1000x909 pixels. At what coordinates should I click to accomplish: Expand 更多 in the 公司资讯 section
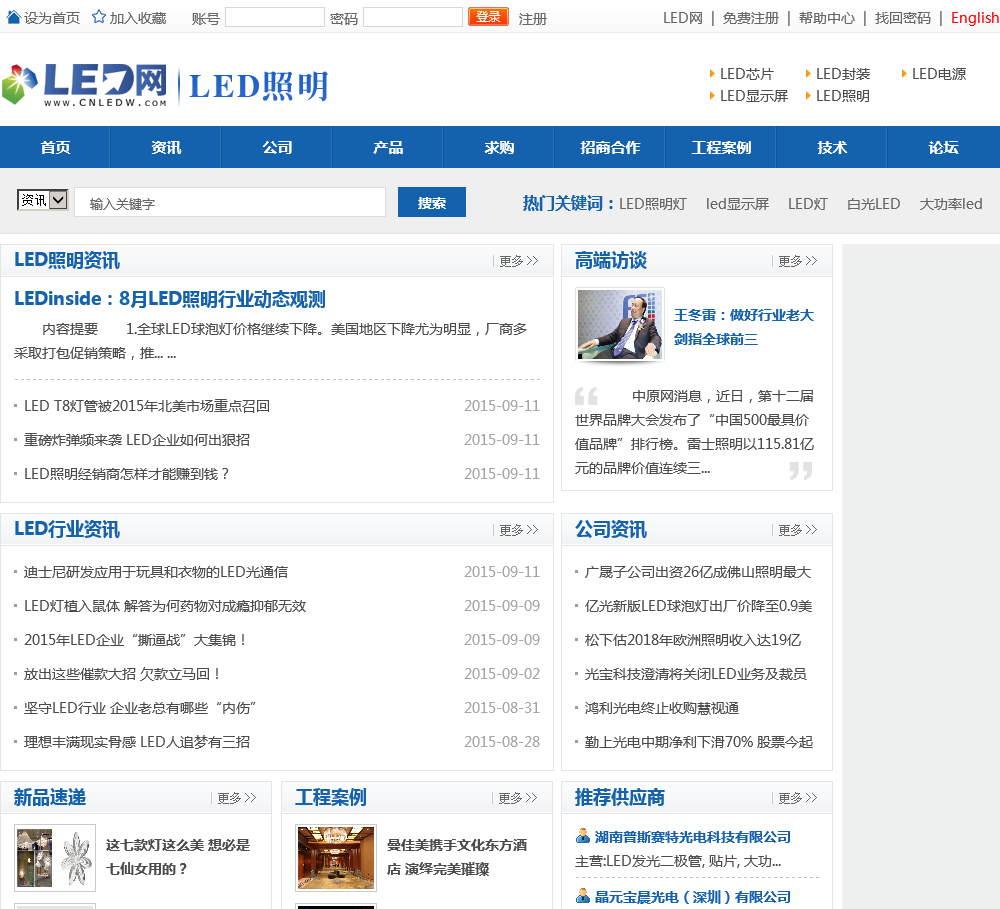tap(798, 530)
